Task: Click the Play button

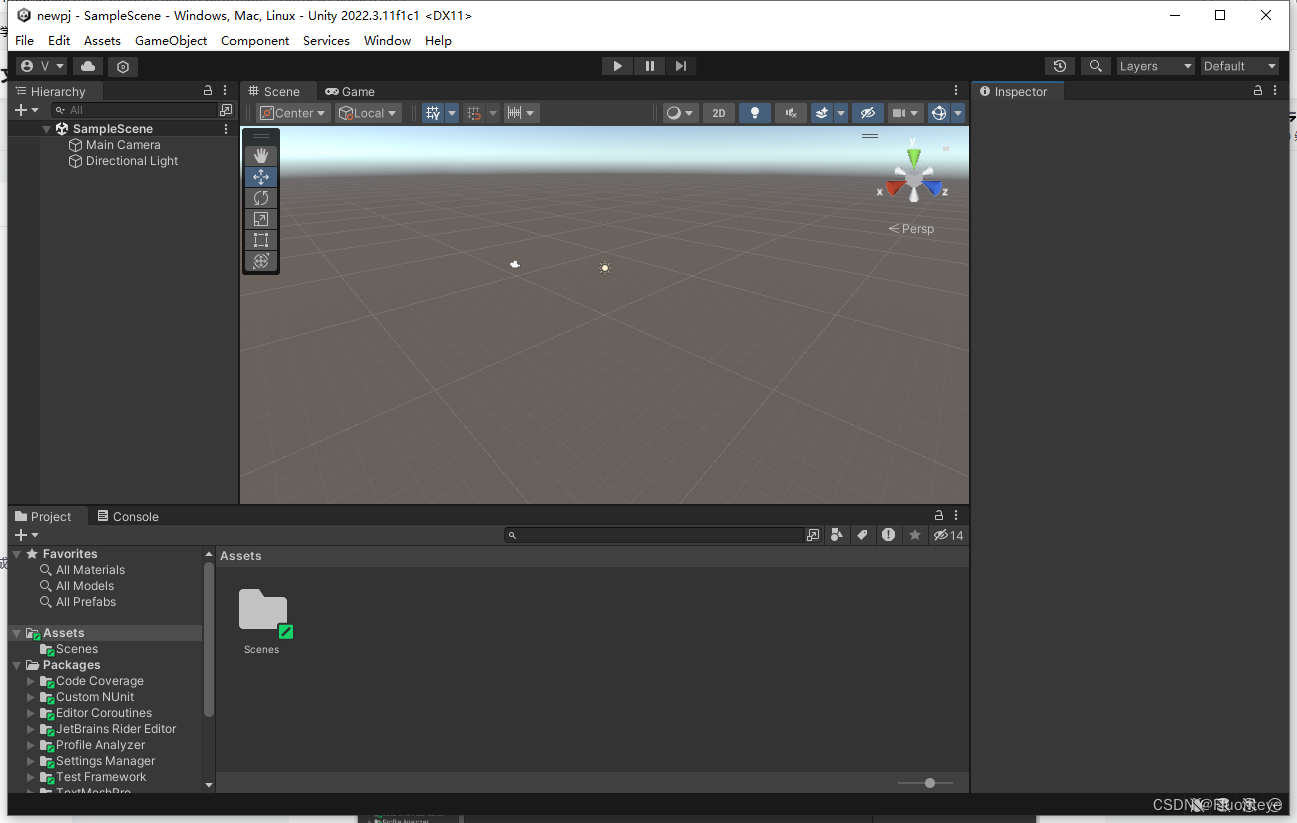Action: 618,66
